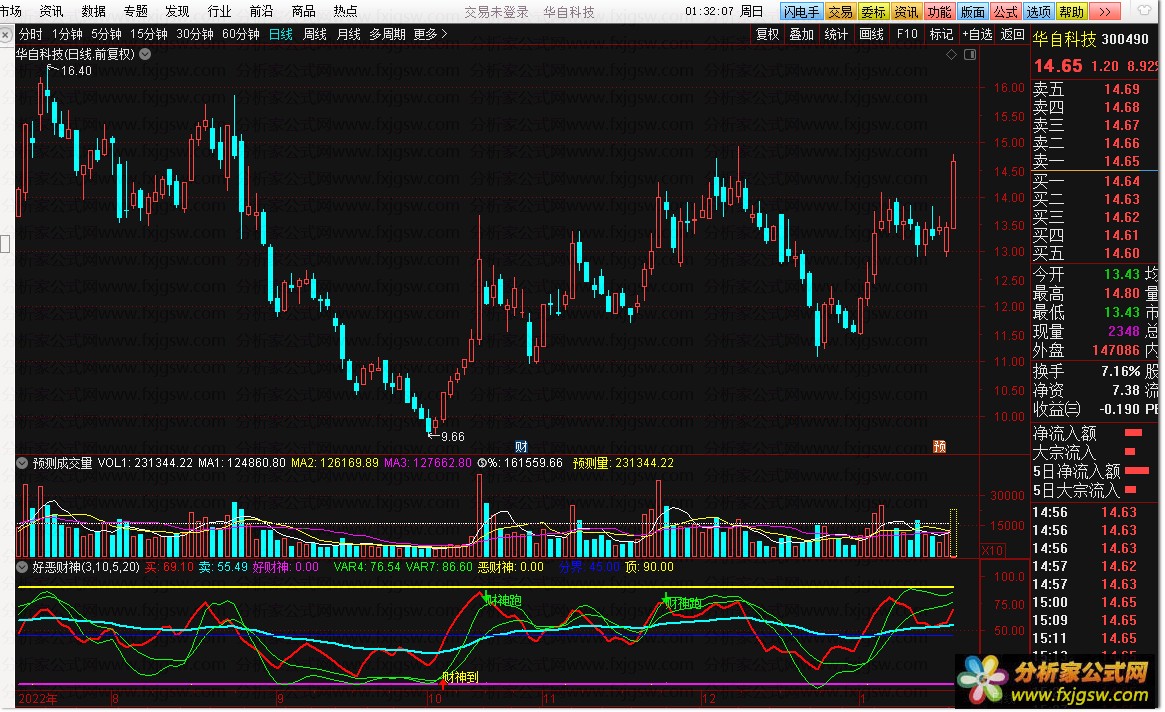This screenshot has width=1165, height=712.
Task: Click the 交易未登录 login status text
Action: click(x=496, y=12)
